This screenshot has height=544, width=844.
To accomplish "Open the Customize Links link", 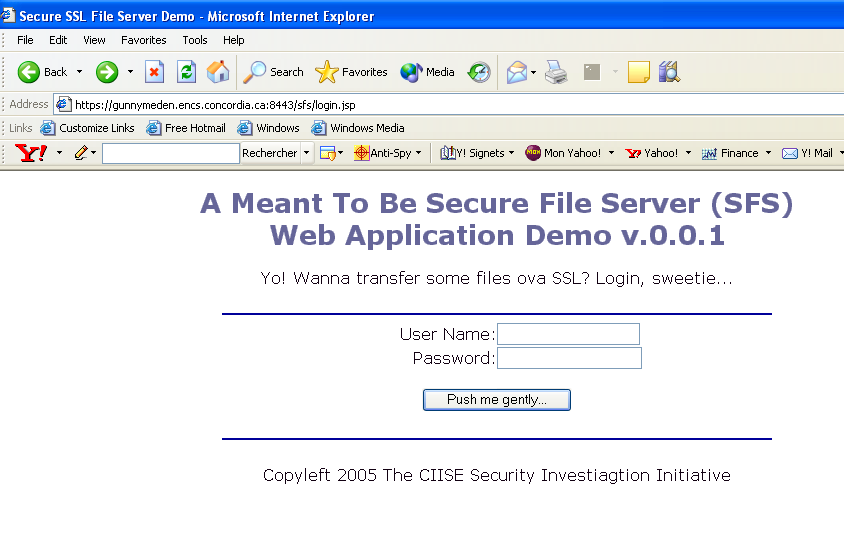I will point(87,128).
